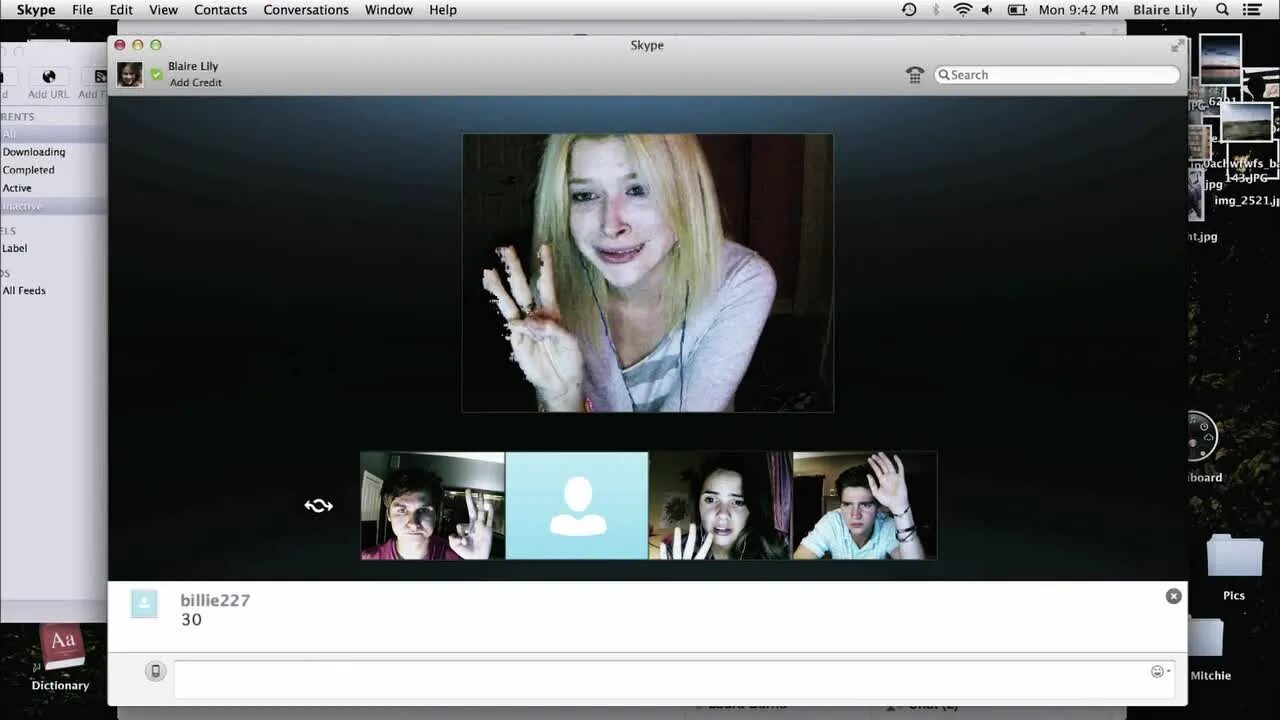Click billie227 avatar icon in chat
The height and width of the screenshot is (720, 1280).
[144, 603]
